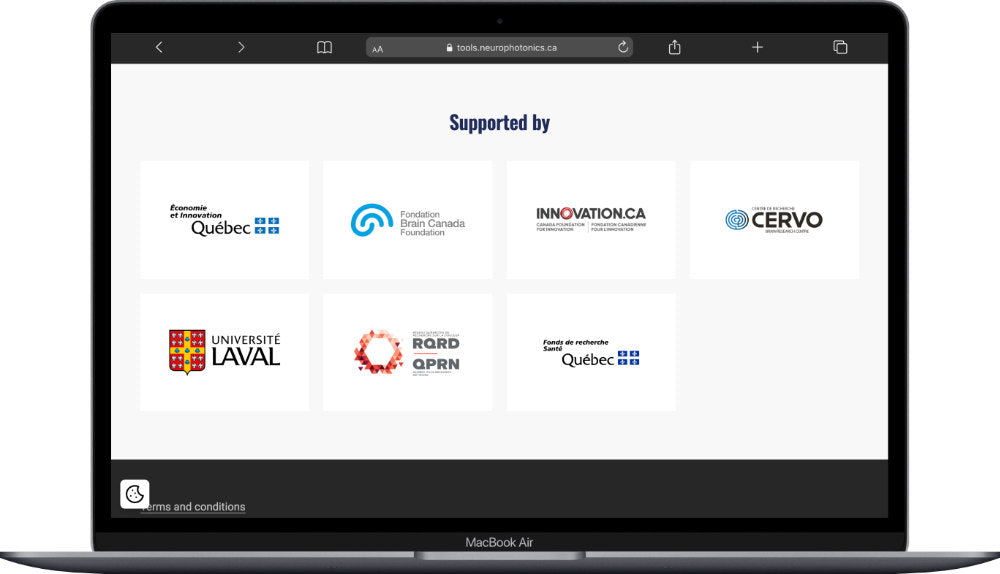Select Fonds de recherche Santé Québec logo
The image size is (1000, 574).
[x=591, y=352]
